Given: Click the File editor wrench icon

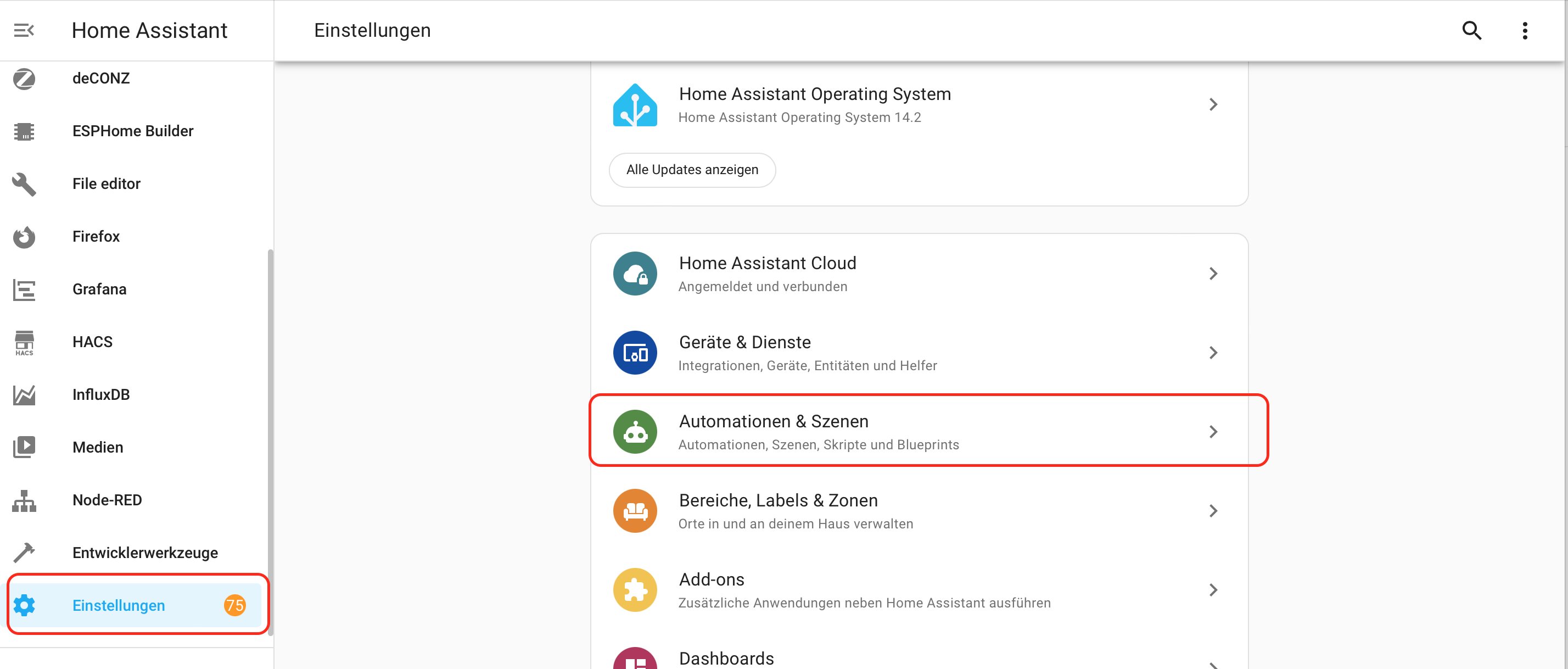Looking at the screenshot, I should click(24, 184).
